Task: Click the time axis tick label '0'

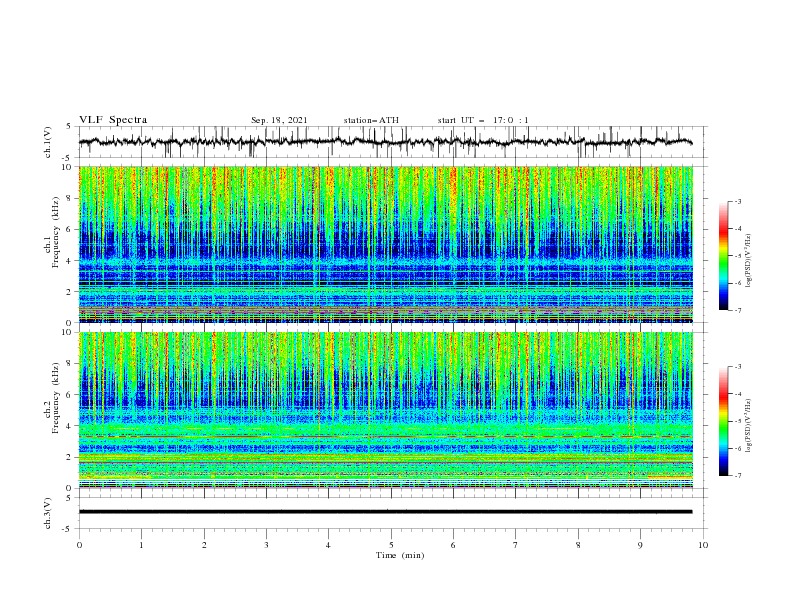Action: point(79,545)
